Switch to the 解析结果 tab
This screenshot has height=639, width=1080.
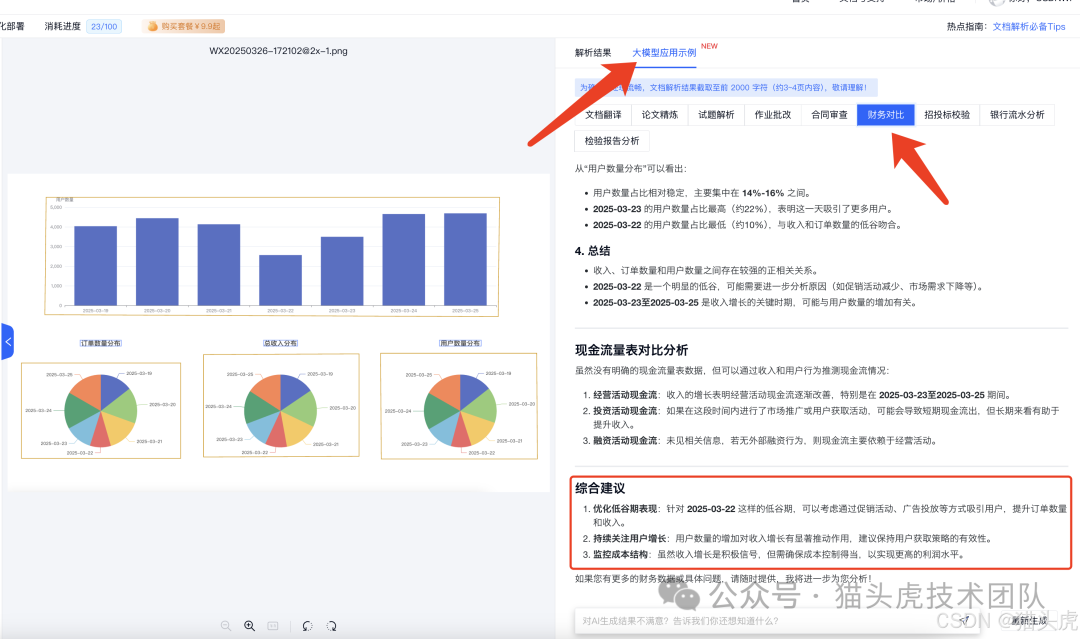[593, 52]
